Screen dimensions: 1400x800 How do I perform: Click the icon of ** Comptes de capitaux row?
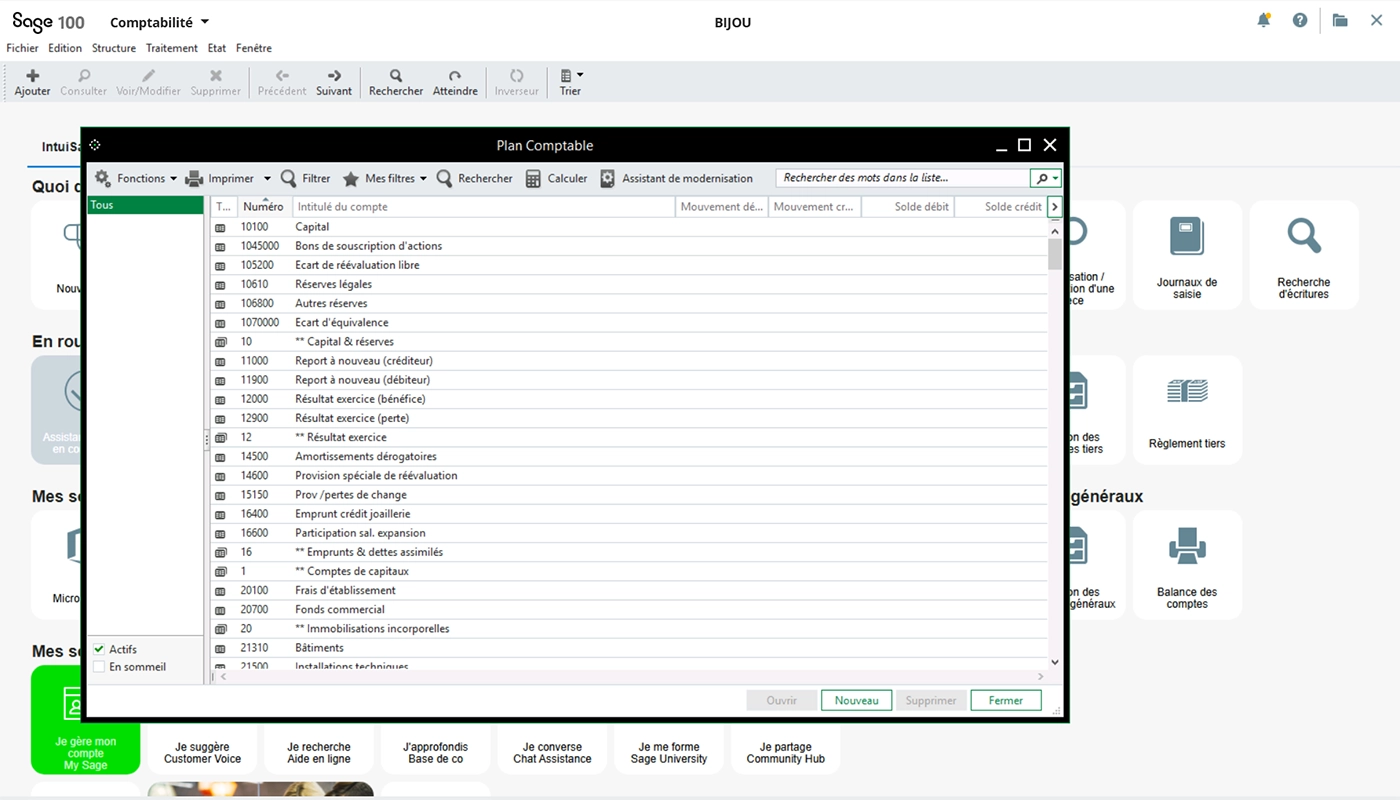[x=221, y=571]
